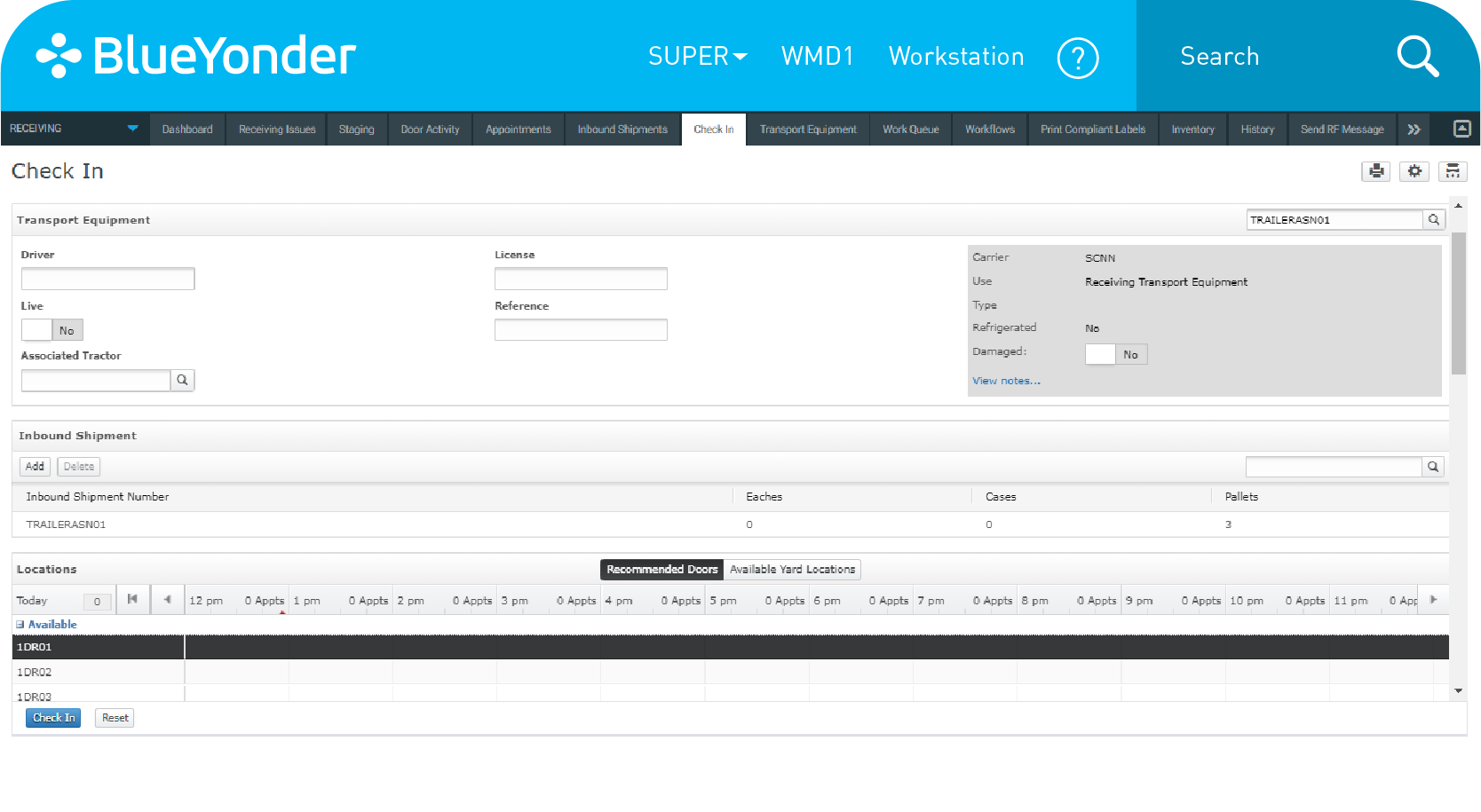Select the 1DR01 door row
The height and width of the screenshot is (812, 1481).
point(731,647)
